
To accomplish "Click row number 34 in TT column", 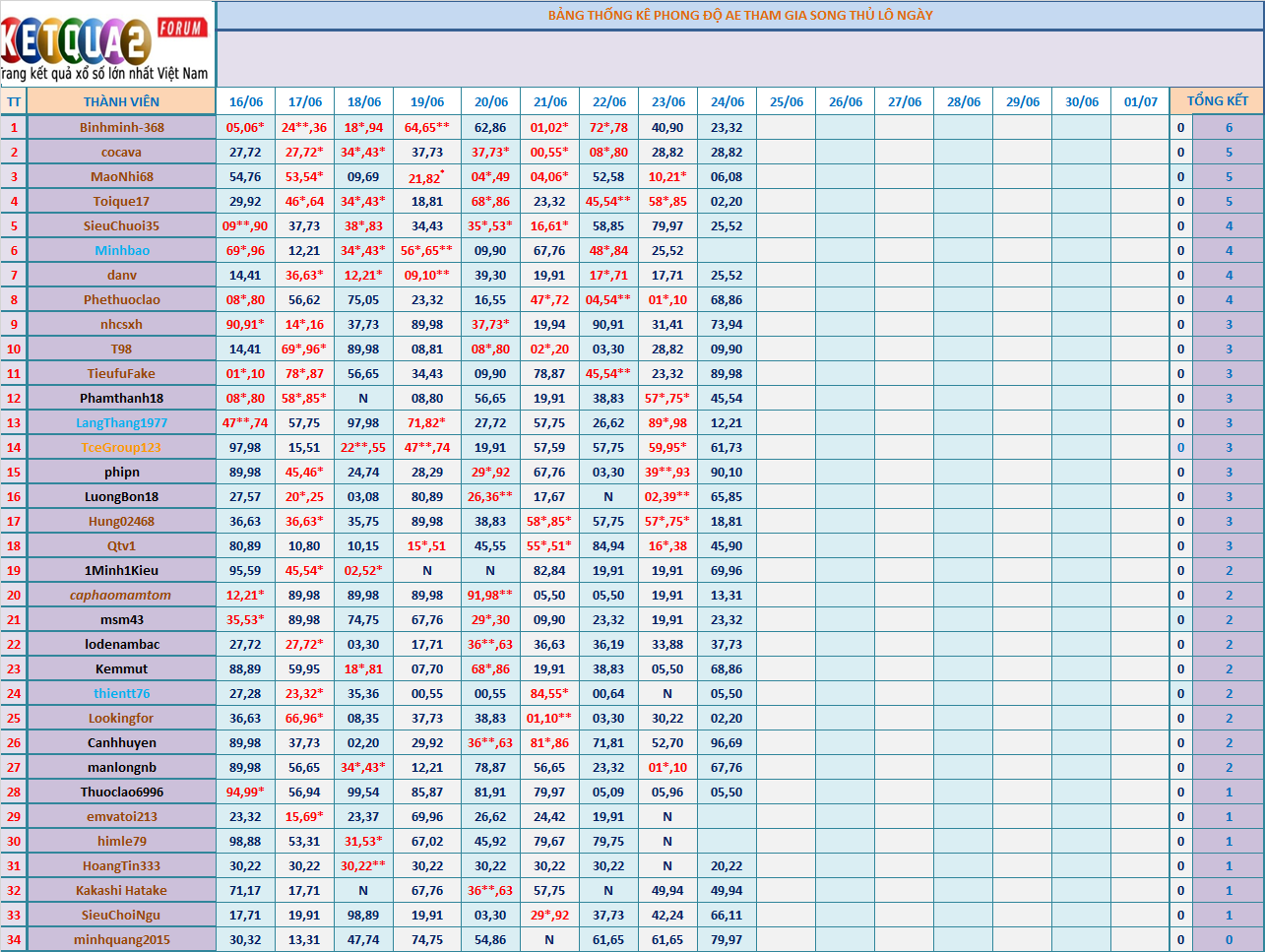I will (x=14, y=939).
